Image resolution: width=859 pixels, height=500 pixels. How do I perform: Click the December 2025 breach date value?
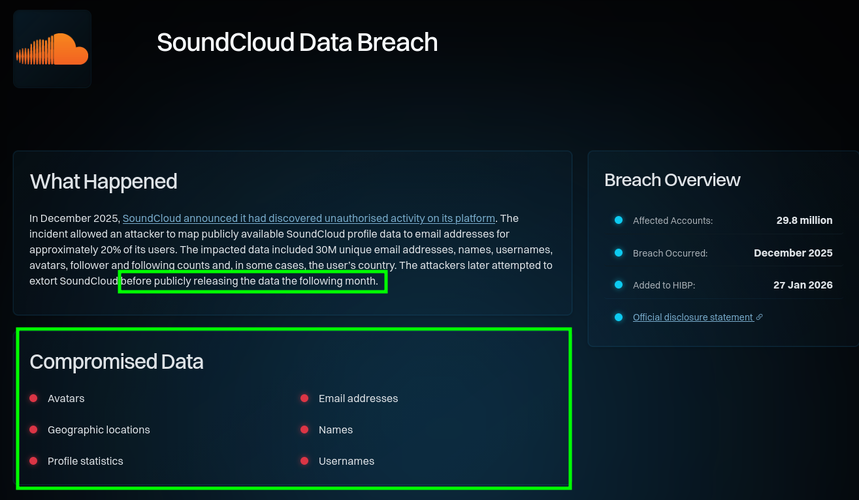tap(793, 253)
